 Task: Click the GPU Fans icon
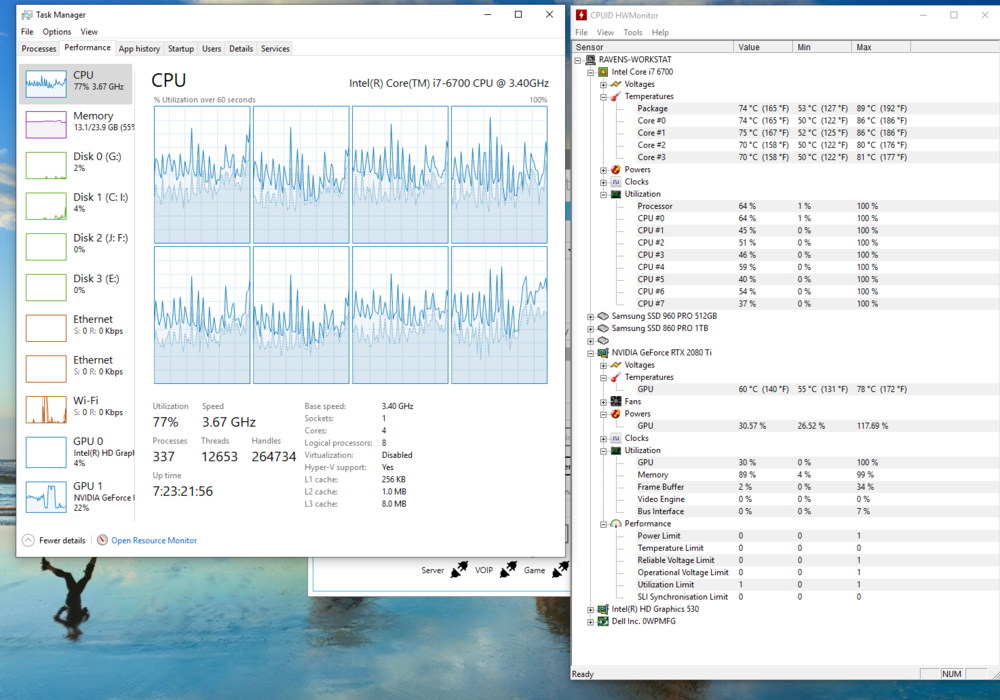coord(615,401)
